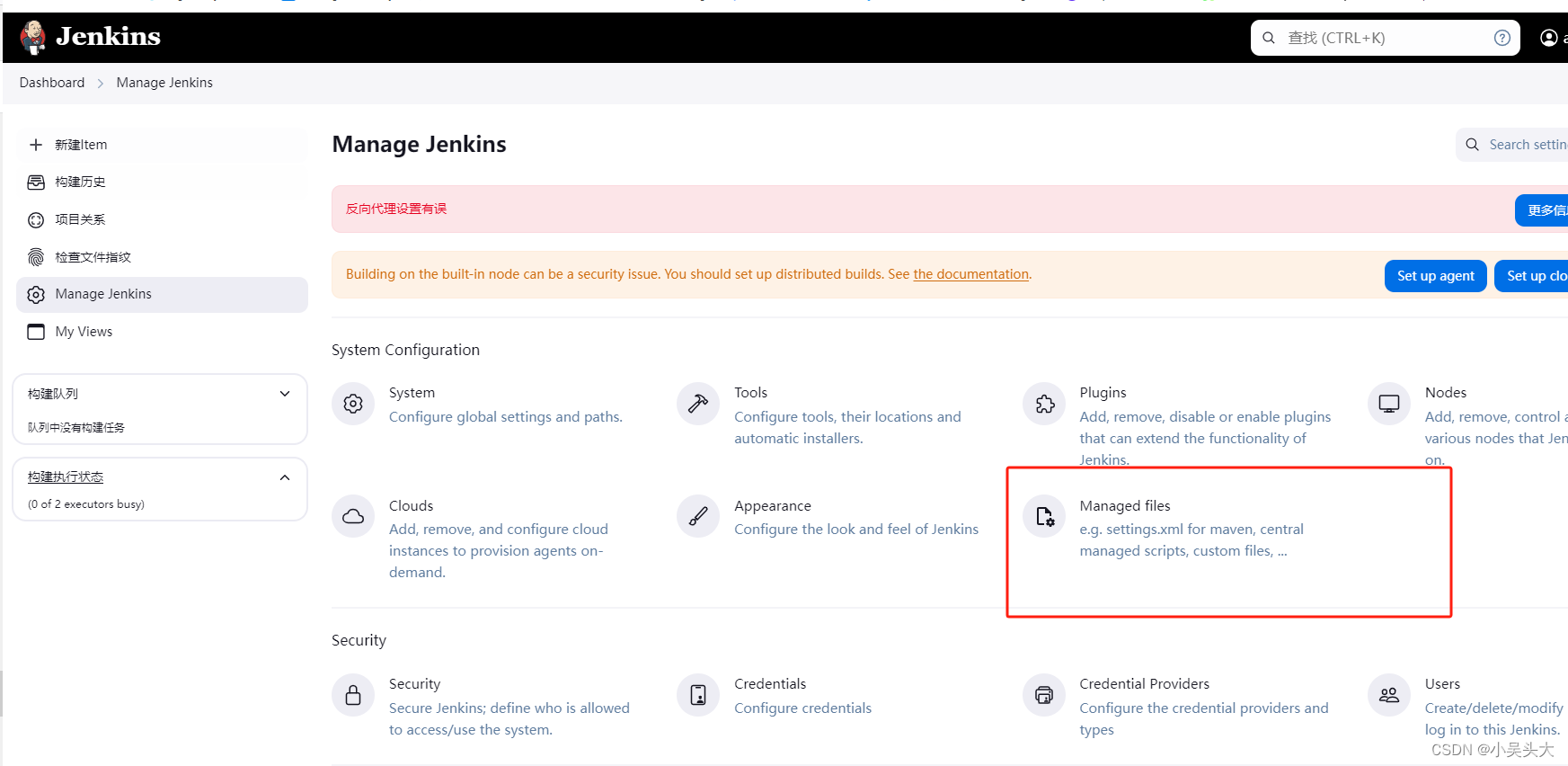Open the Tools hammer icon
Image resolution: width=1568 pixels, height=766 pixels.
(x=698, y=404)
